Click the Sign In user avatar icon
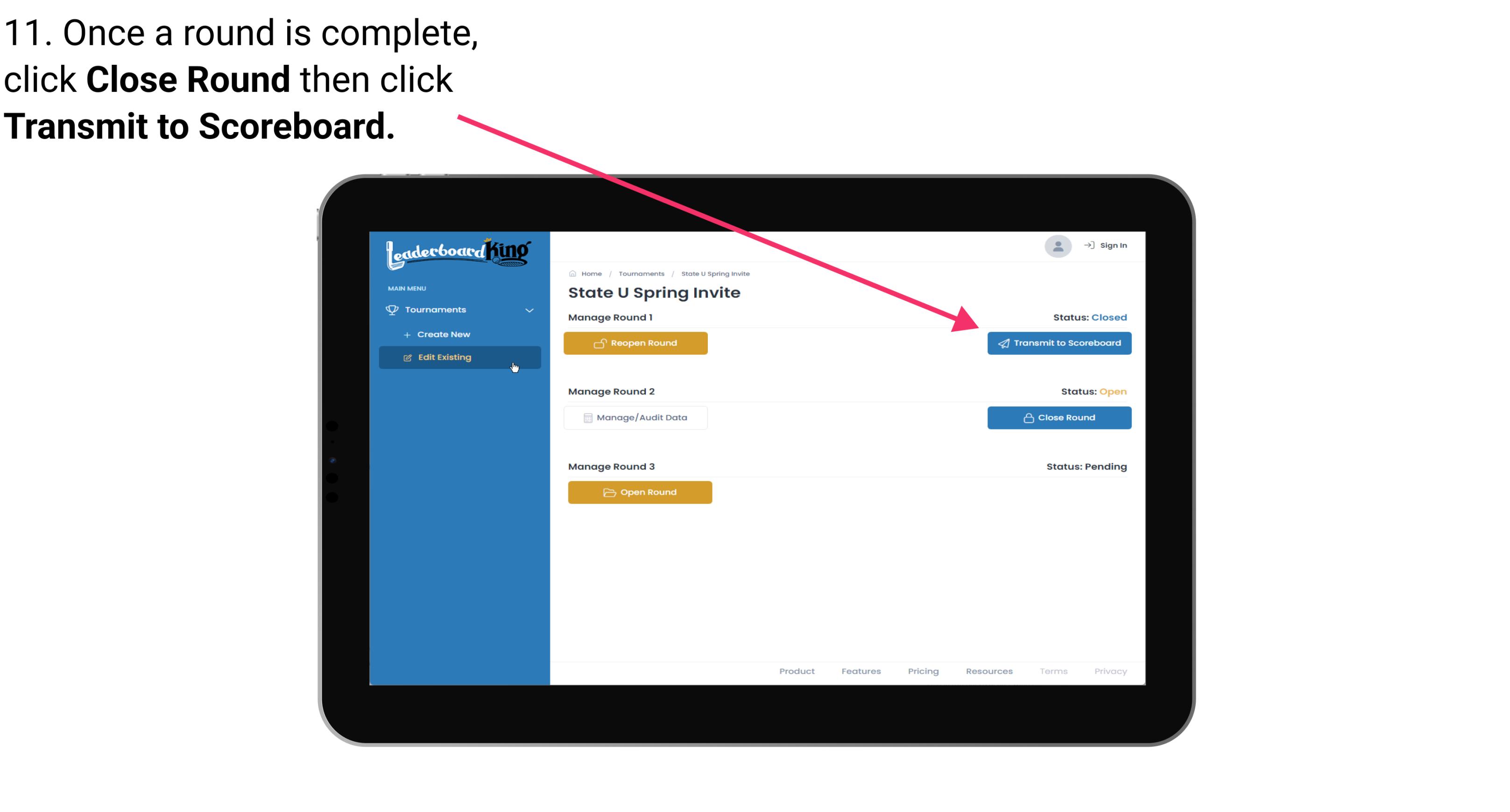This screenshot has height=812, width=1510. point(1056,247)
